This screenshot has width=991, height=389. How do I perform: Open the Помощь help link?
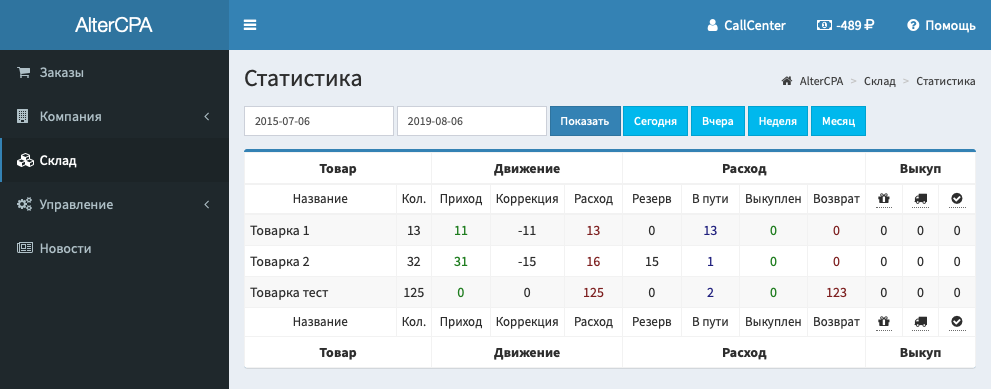coord(941,25)
